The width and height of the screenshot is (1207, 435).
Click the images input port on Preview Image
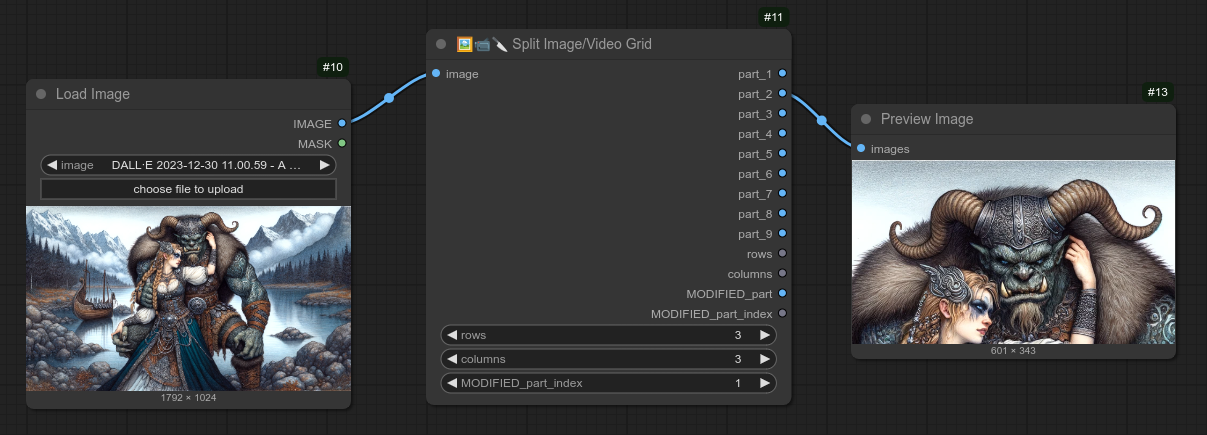pos(861,149)
